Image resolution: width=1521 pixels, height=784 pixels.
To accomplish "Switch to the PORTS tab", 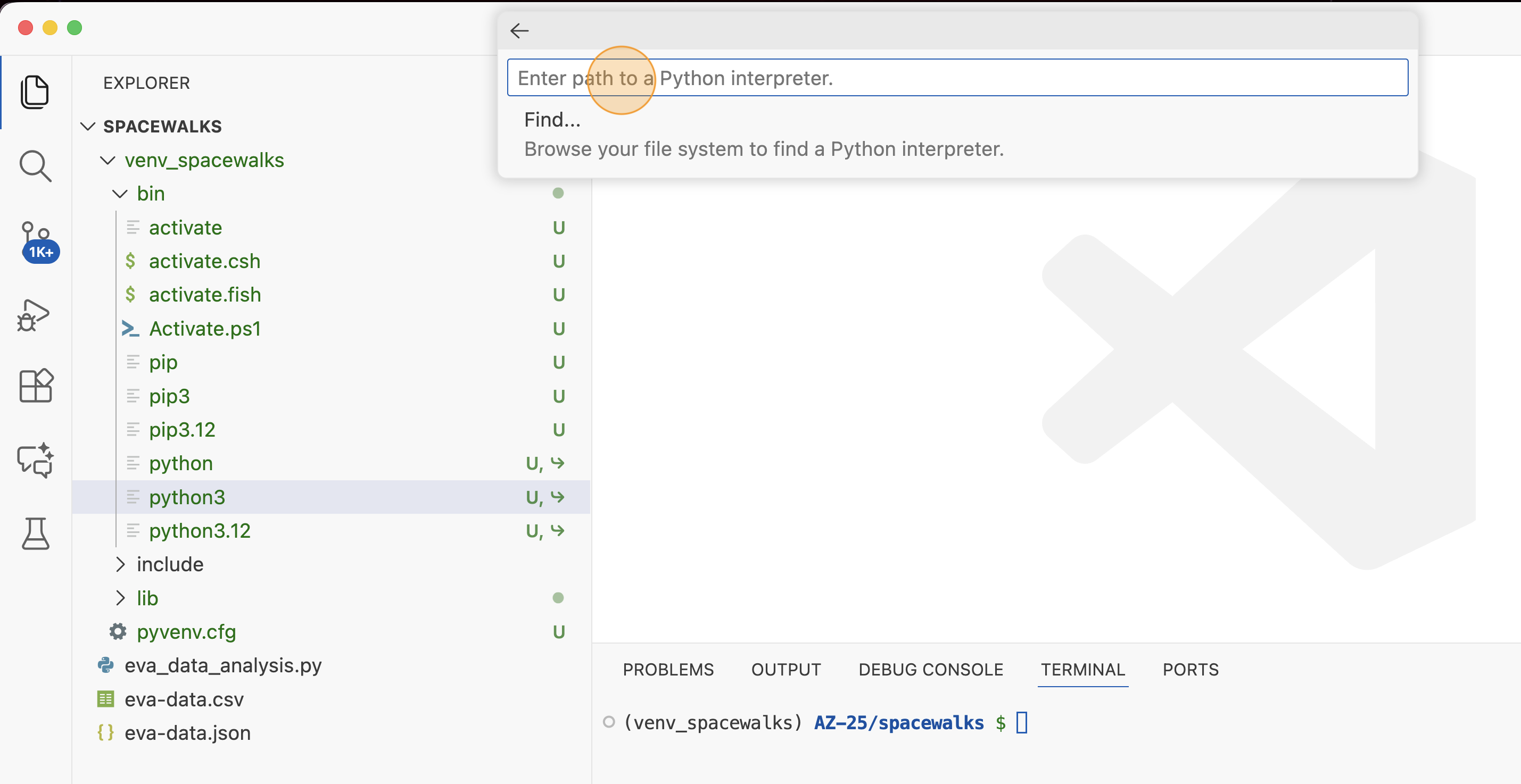I will click(1190, 670).
